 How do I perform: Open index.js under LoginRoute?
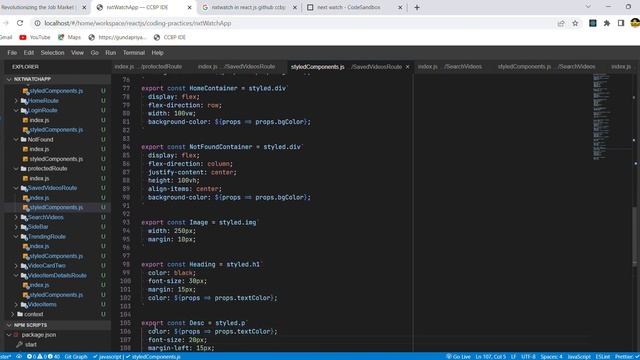point(39,120)
